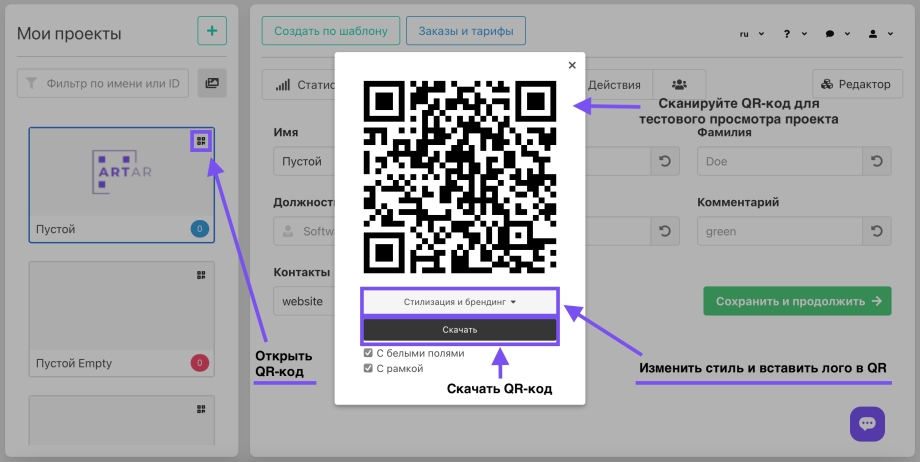Image resolution: width=920 pixels, height=462 pixels.
Task: Open the users group tab icon
Action: [680, 84]
